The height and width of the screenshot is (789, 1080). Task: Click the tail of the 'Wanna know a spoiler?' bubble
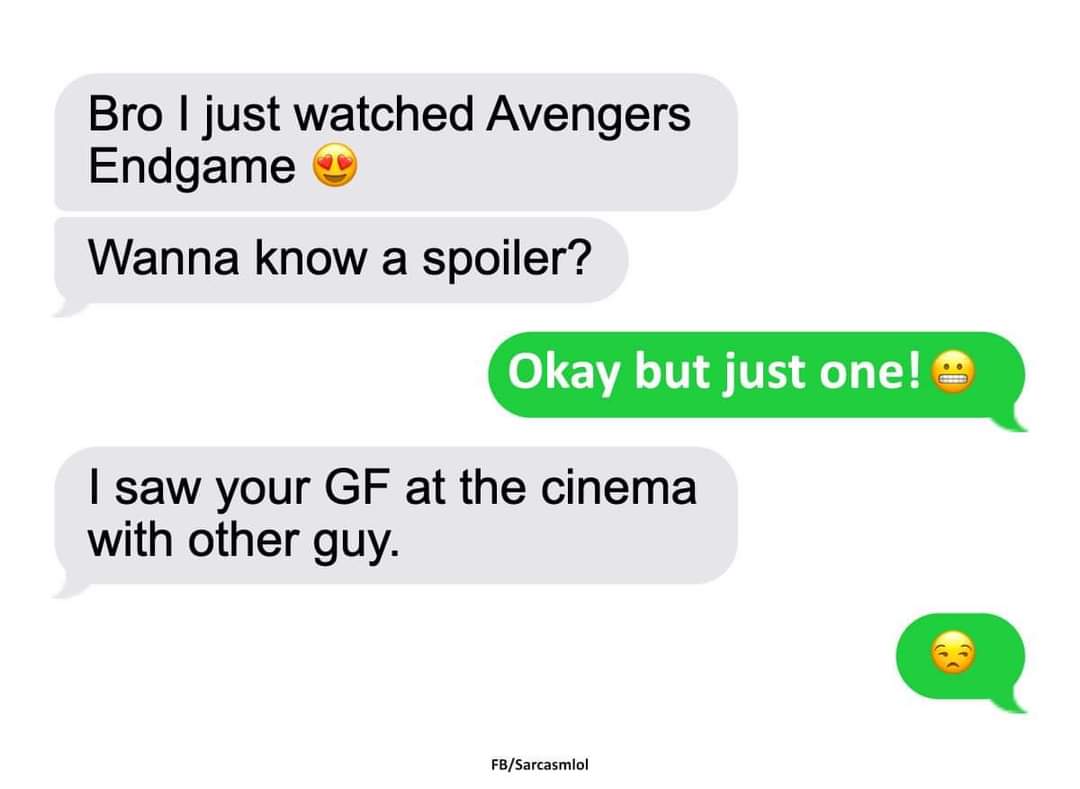(x=69, y=307)
